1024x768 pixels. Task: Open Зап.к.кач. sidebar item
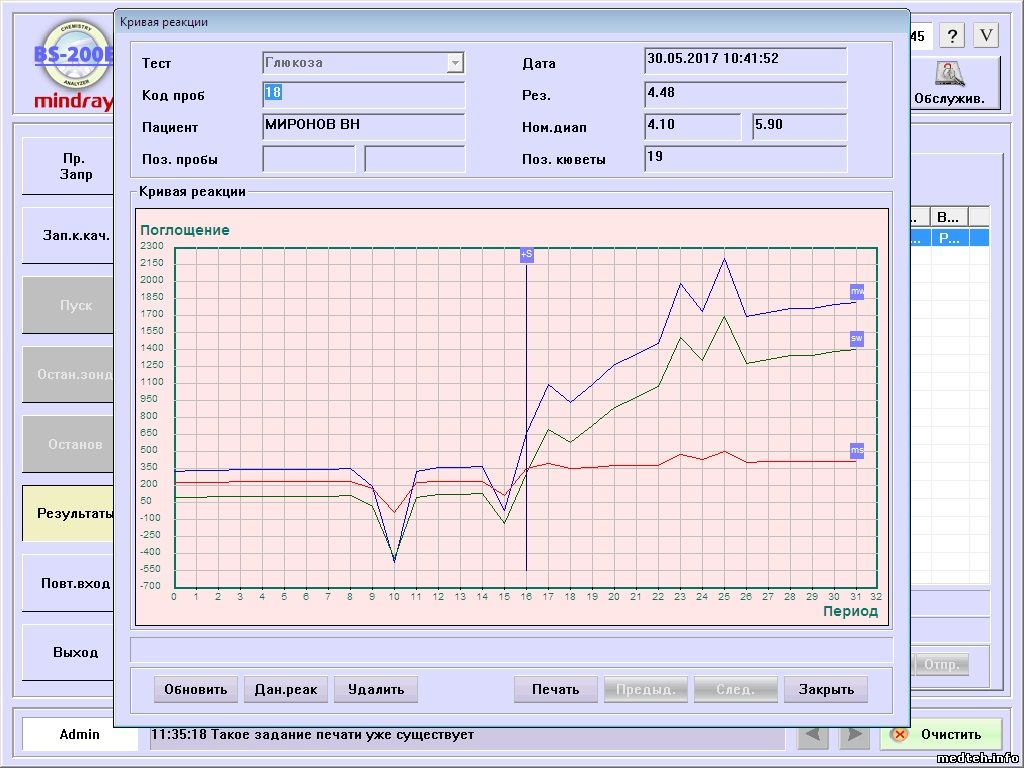69,236
